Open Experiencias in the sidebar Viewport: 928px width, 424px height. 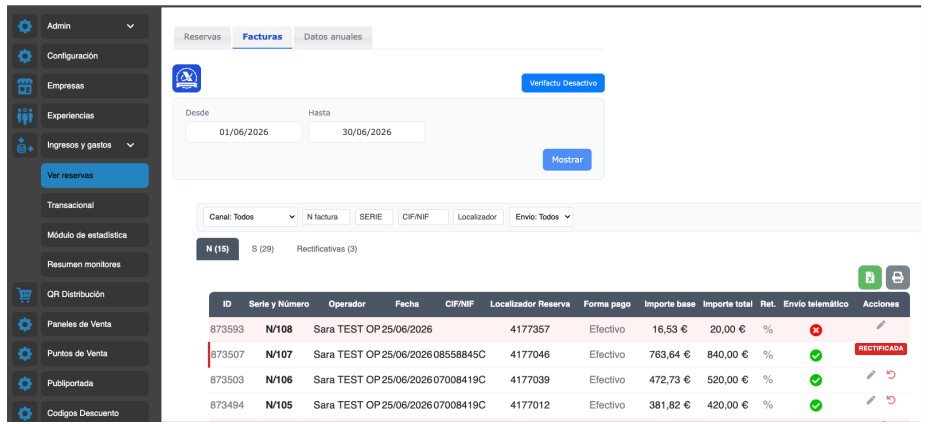click(x=95, y=115)
